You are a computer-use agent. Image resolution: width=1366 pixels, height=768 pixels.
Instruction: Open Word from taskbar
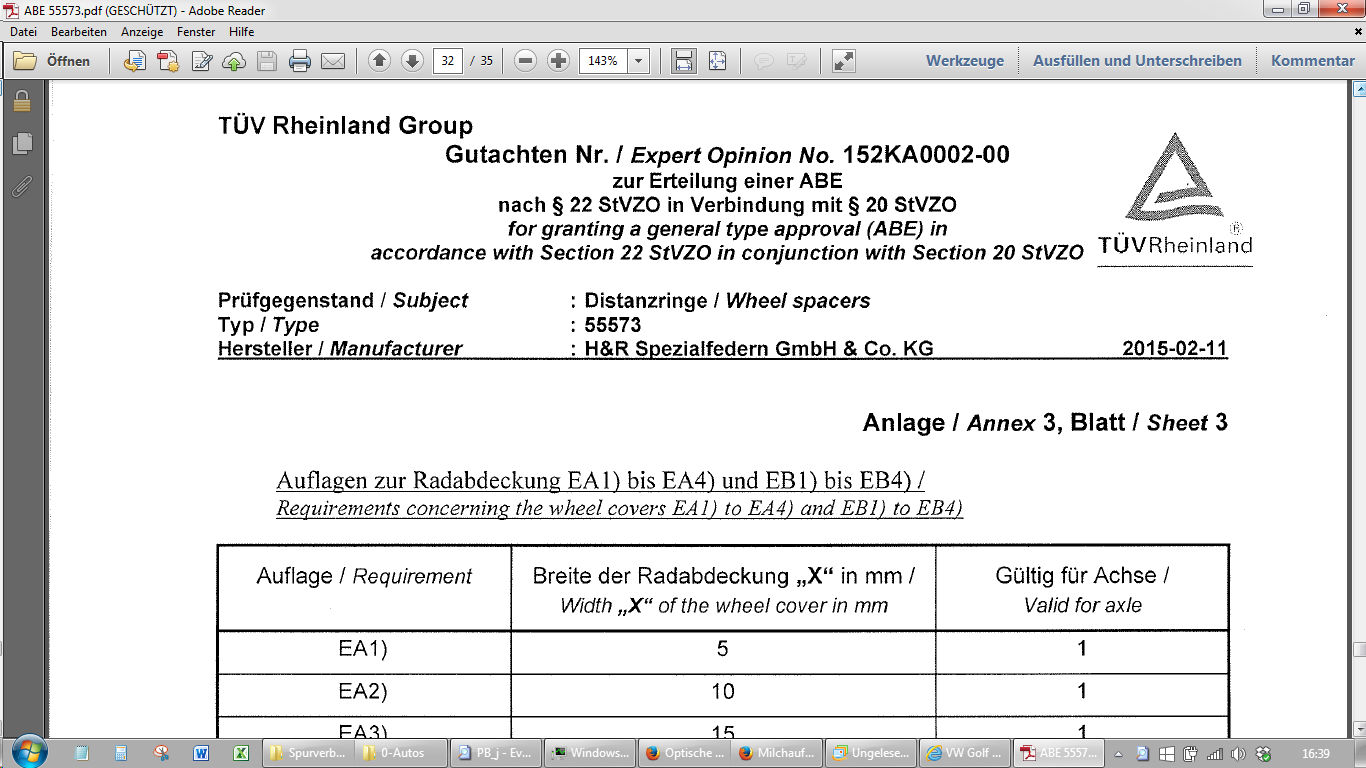pyautogui.click(x=201, y=753)
